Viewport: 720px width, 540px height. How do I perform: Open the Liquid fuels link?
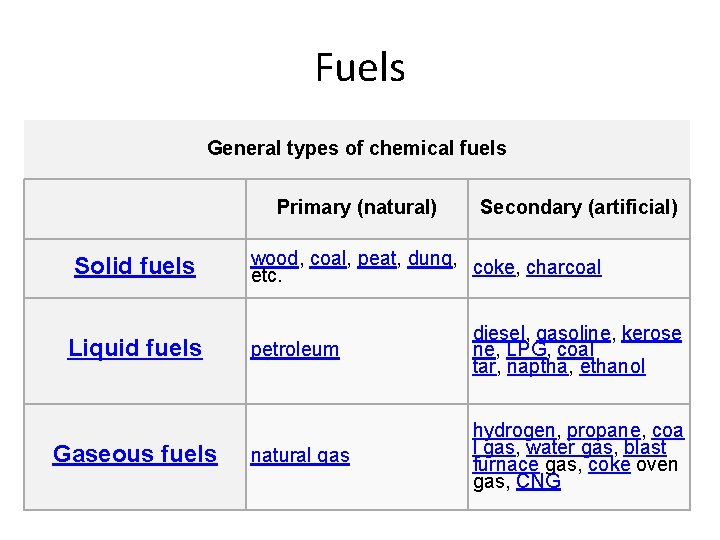(134, 348)
